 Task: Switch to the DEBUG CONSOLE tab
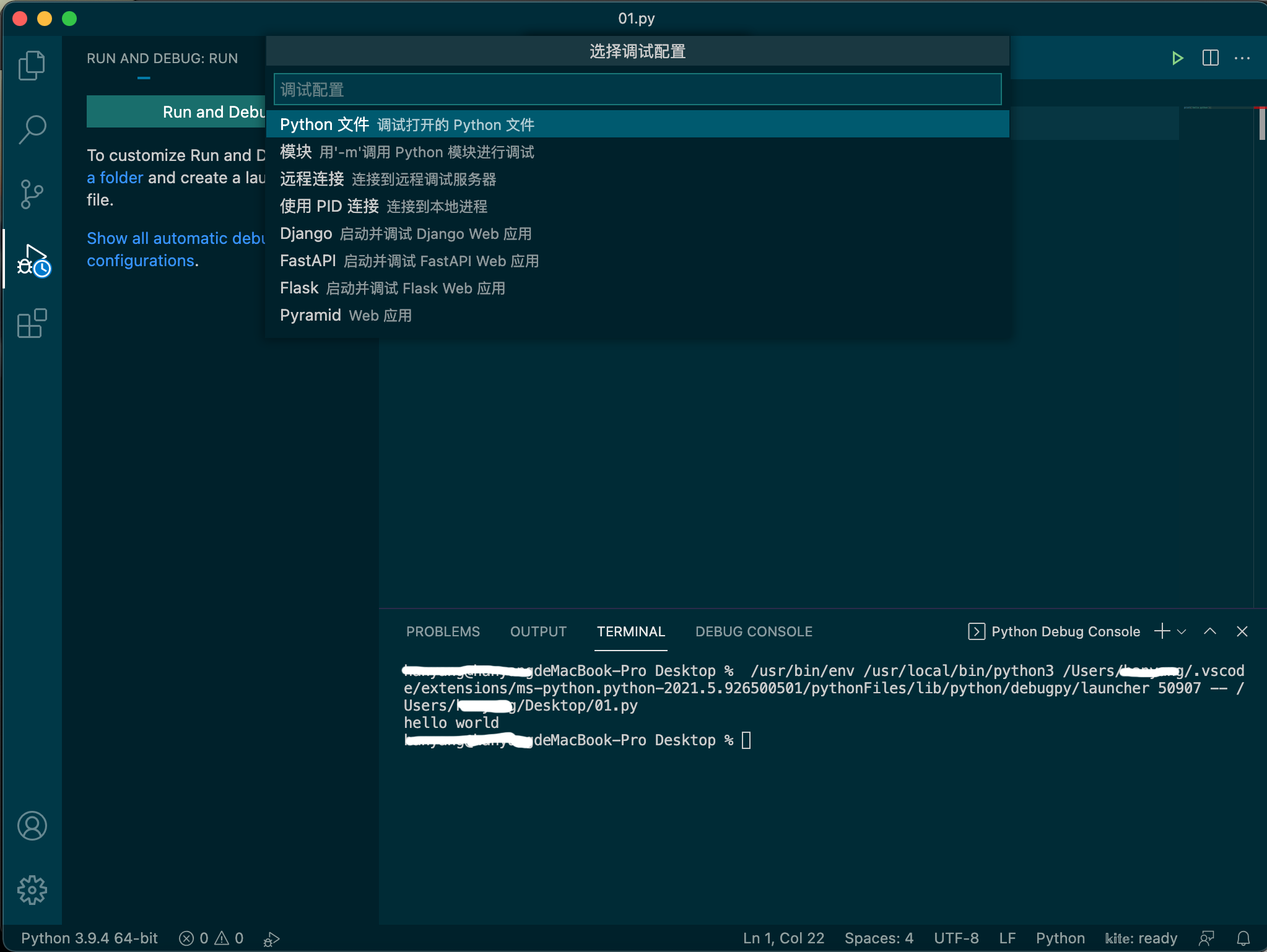coord(753,631)
